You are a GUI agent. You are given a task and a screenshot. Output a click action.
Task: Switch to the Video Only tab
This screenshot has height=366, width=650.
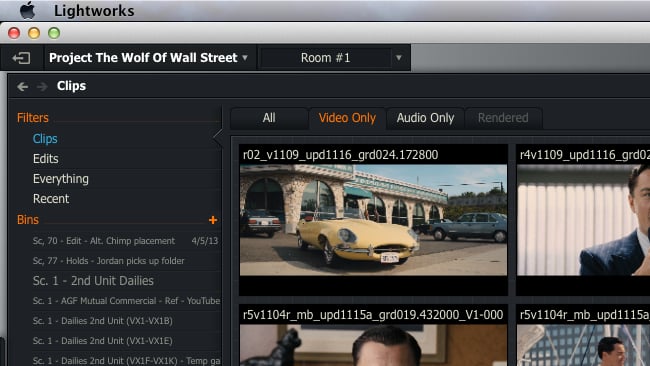(347, 118)
